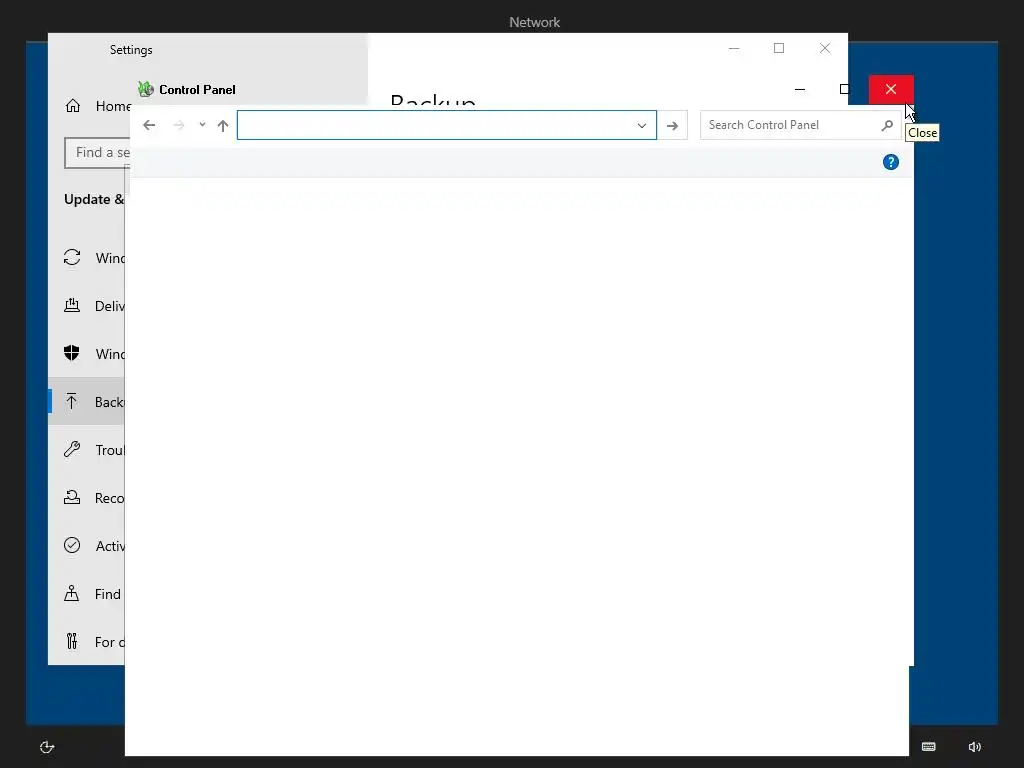Viewport: 1024px width, 768px height.
Task: Open on-screen keyboard icon
Action: point(929,746)
